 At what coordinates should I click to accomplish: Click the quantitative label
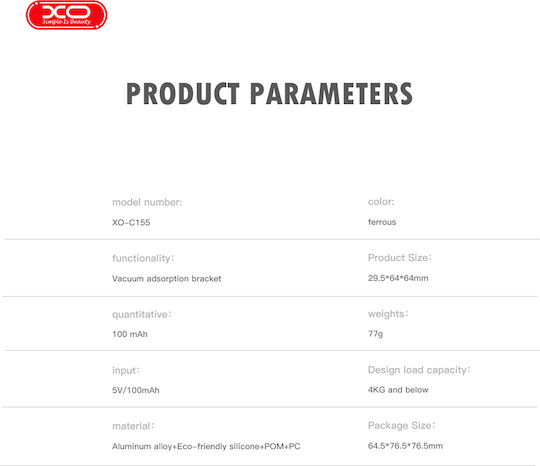click(x=142, y=314)
